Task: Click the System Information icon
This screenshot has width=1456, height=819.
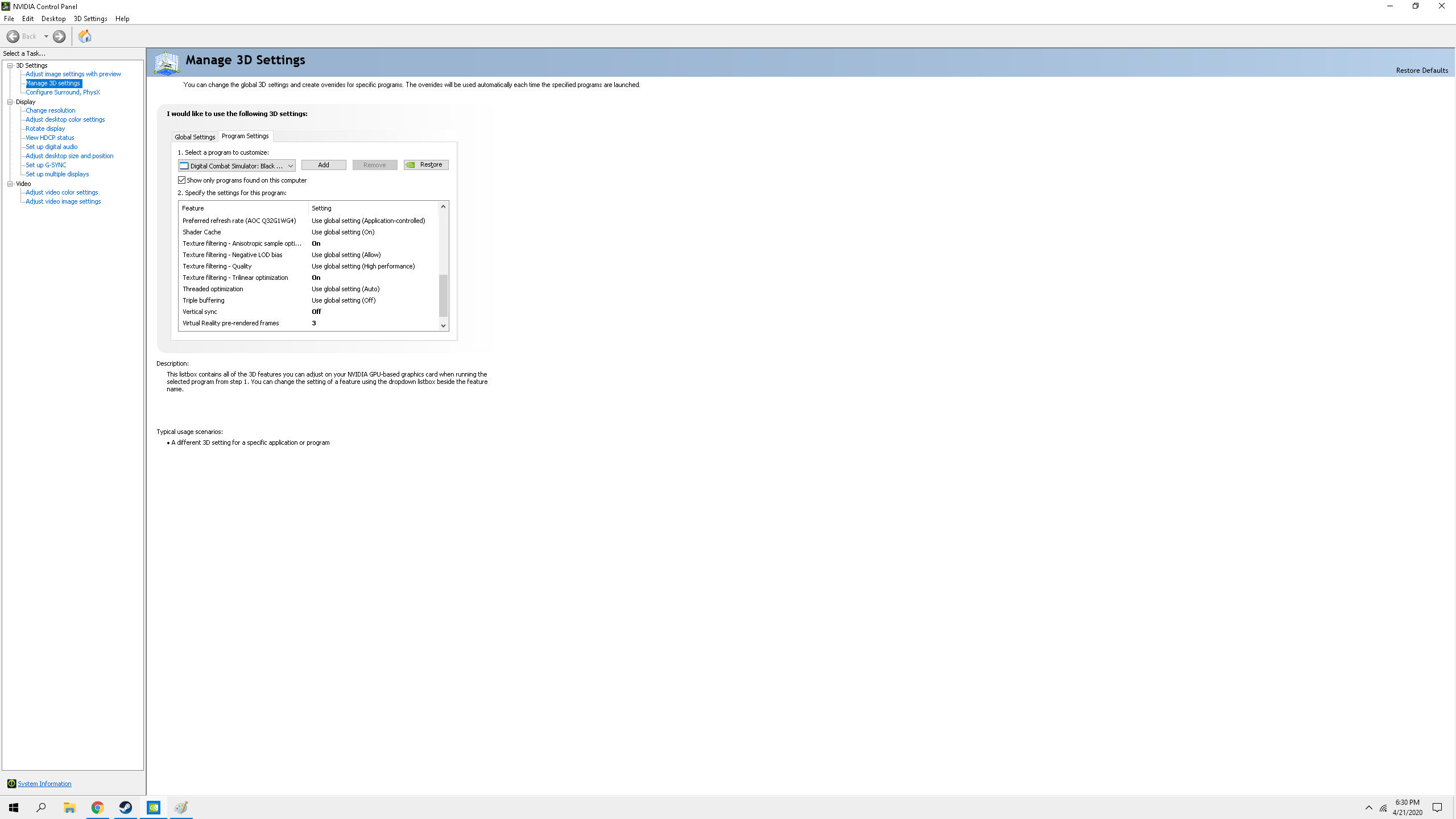Action: 11,784
